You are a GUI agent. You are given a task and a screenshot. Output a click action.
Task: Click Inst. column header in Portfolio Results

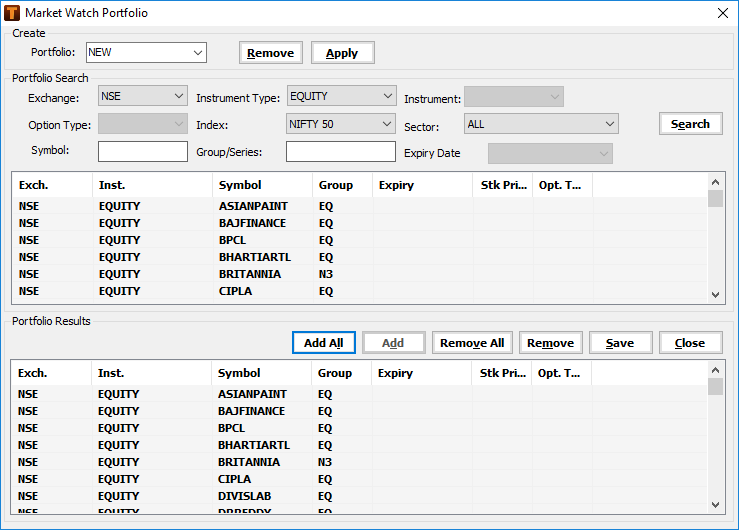pos(152,373)
